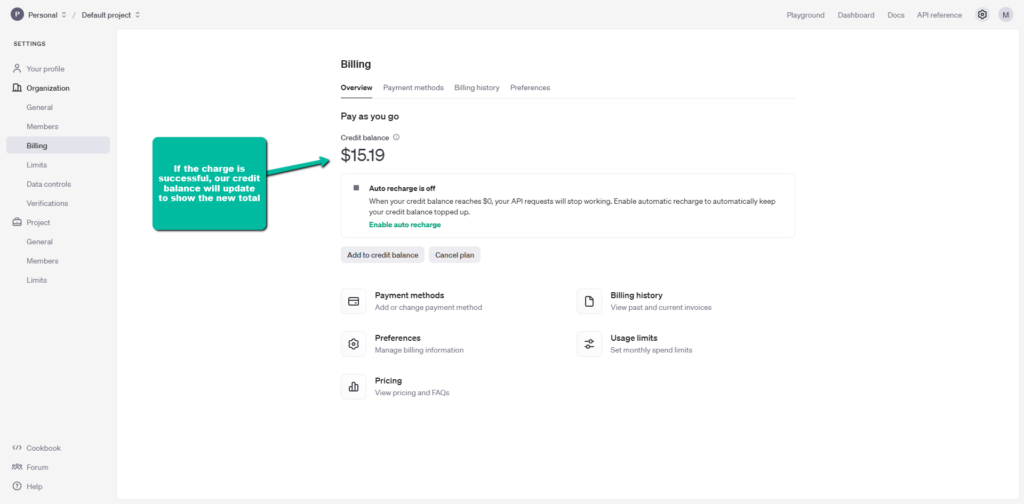The height and width of the screenshot is (504, 1024).
Task: Open Playground in top navigation
Action: click(x=805, y=15)
